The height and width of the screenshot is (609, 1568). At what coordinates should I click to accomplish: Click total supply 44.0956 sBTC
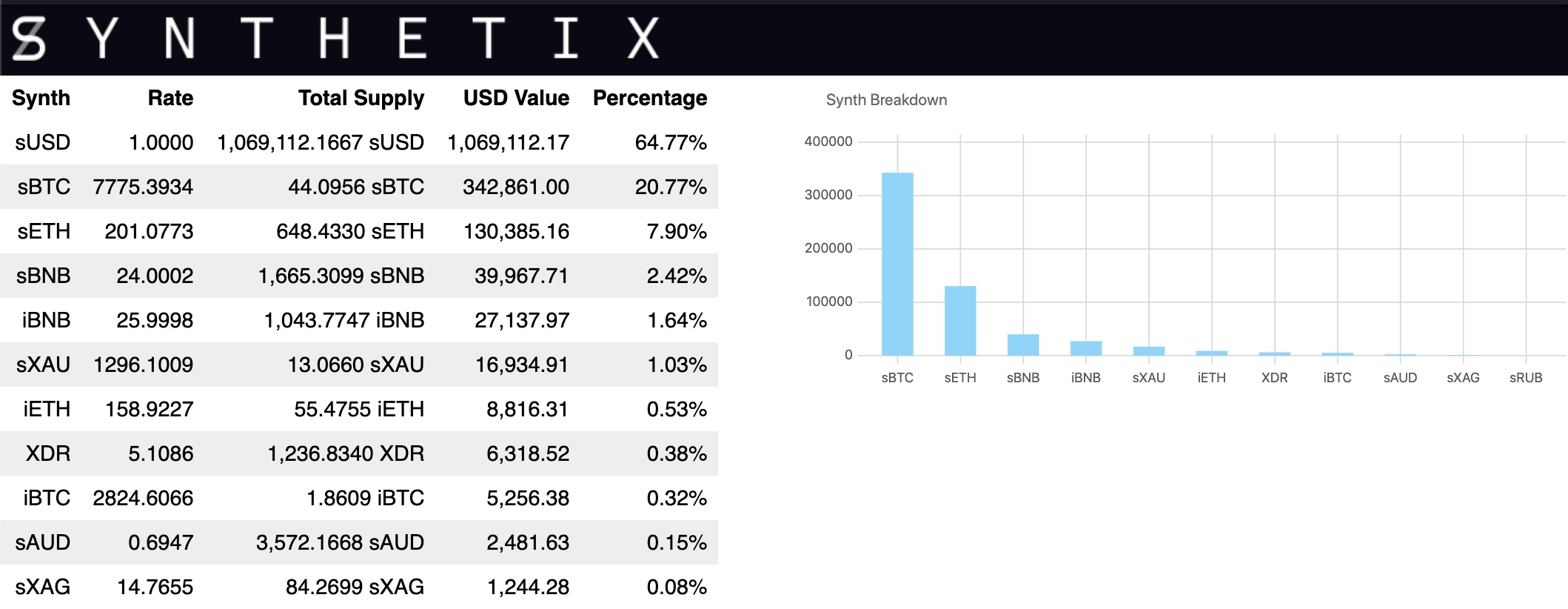(x=356, y=187)
